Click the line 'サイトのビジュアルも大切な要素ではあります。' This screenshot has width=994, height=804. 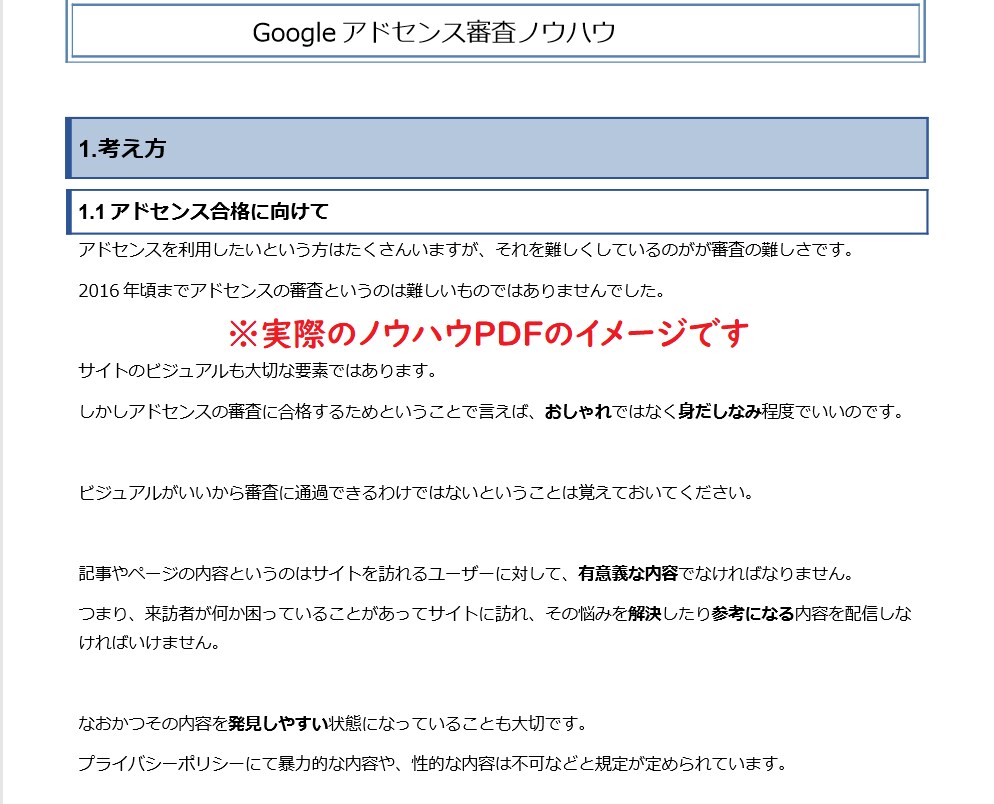click(259, 370)
